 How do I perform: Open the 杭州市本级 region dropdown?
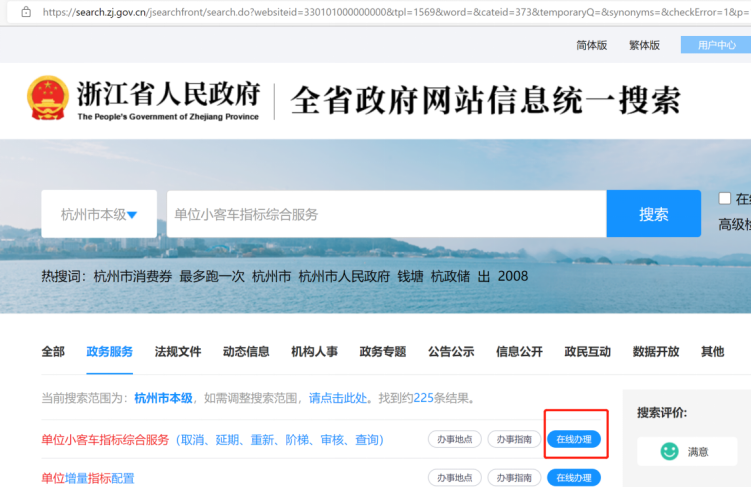(x=99, y=214)
